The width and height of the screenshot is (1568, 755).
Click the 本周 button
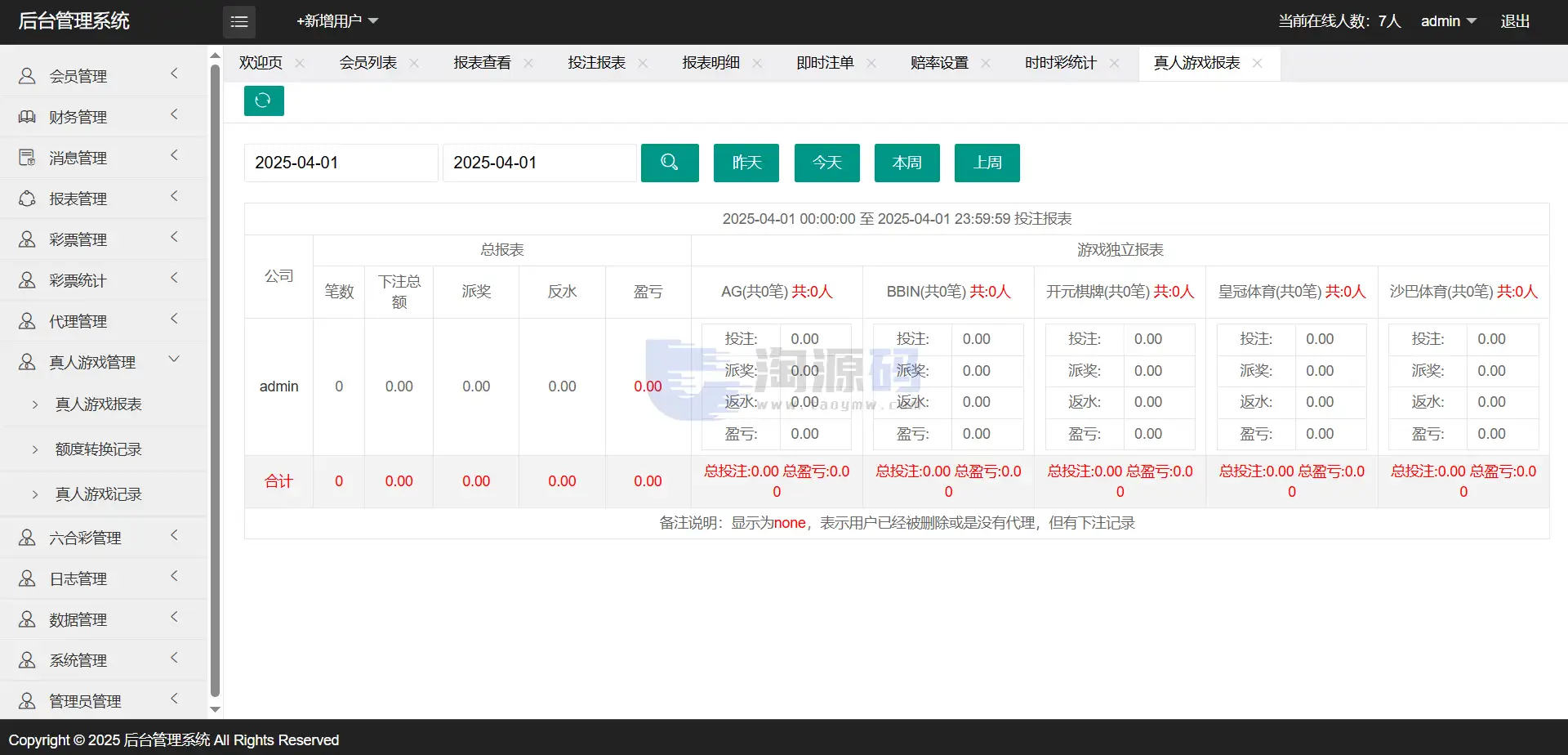tap(907, 163)
